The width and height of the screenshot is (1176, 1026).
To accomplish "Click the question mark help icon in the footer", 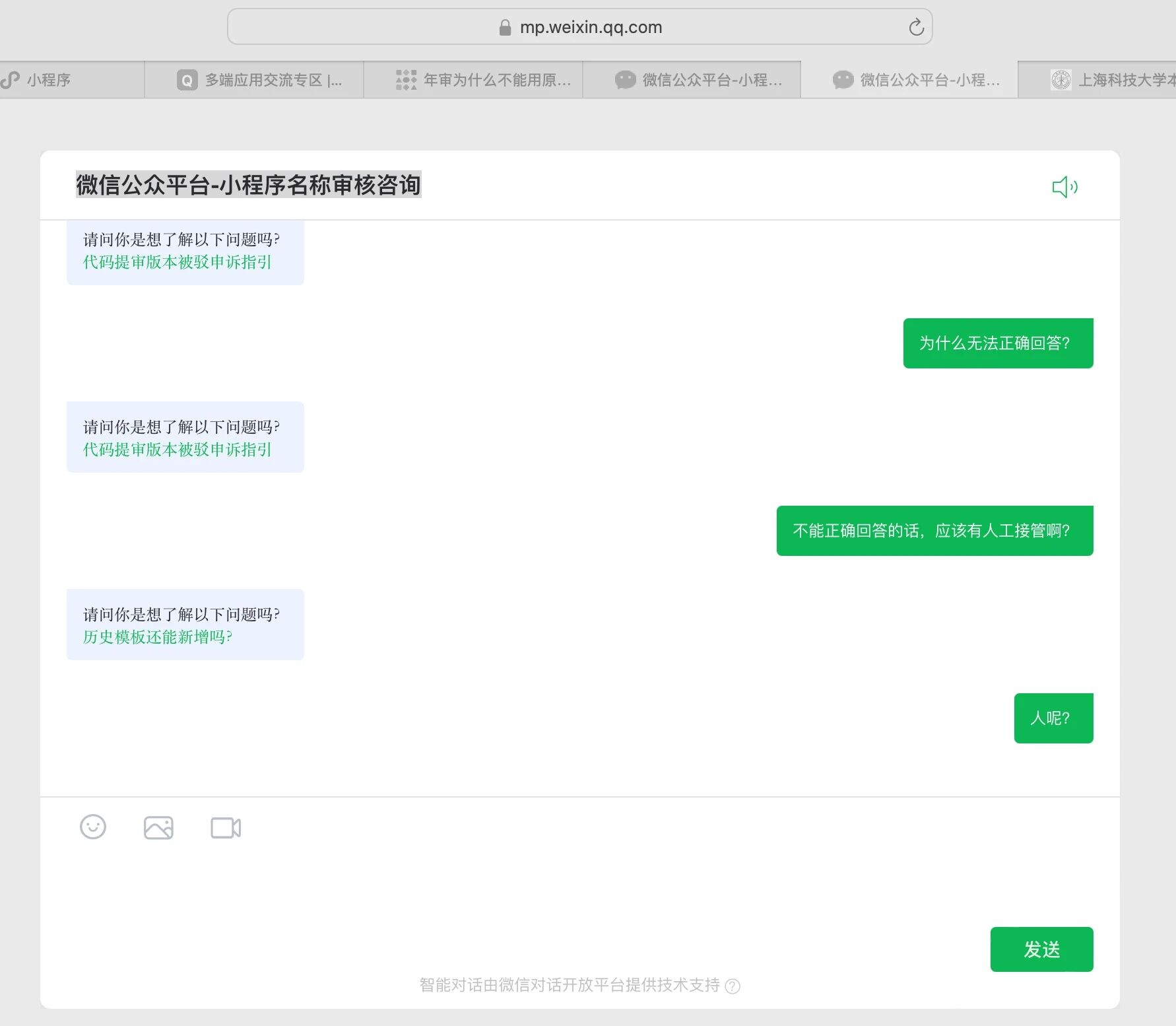I will [733, 986].
